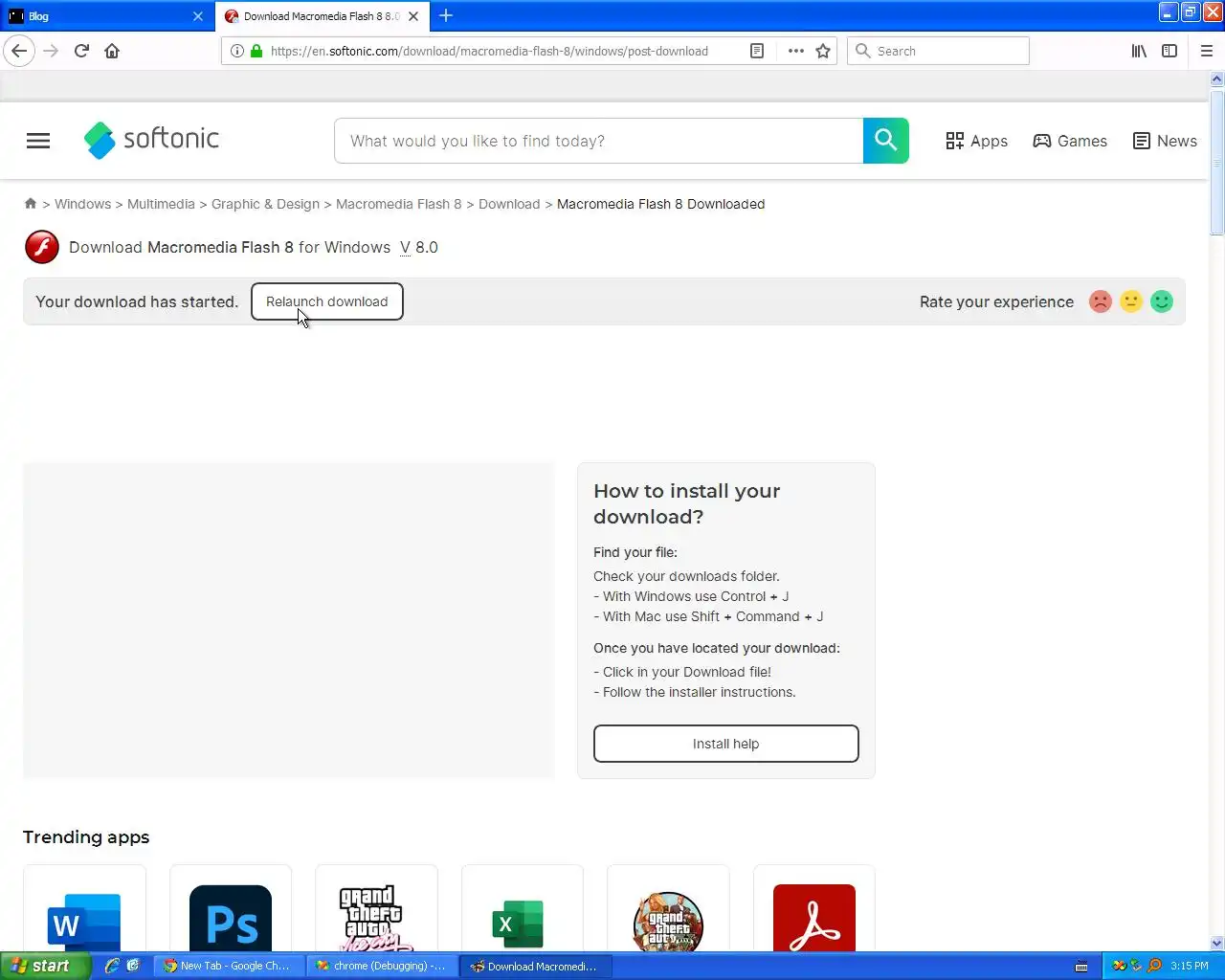Image resolution: width=1225 pixels, height=980 pixels.
Task: Open the Softonic site hamburger menu
Action: (x=38, y=141)
